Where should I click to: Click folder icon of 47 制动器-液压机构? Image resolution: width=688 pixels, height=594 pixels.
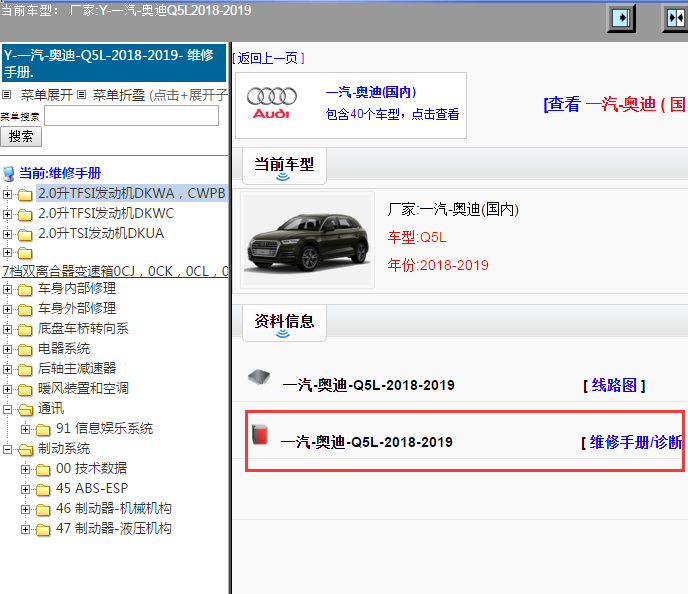43,530
